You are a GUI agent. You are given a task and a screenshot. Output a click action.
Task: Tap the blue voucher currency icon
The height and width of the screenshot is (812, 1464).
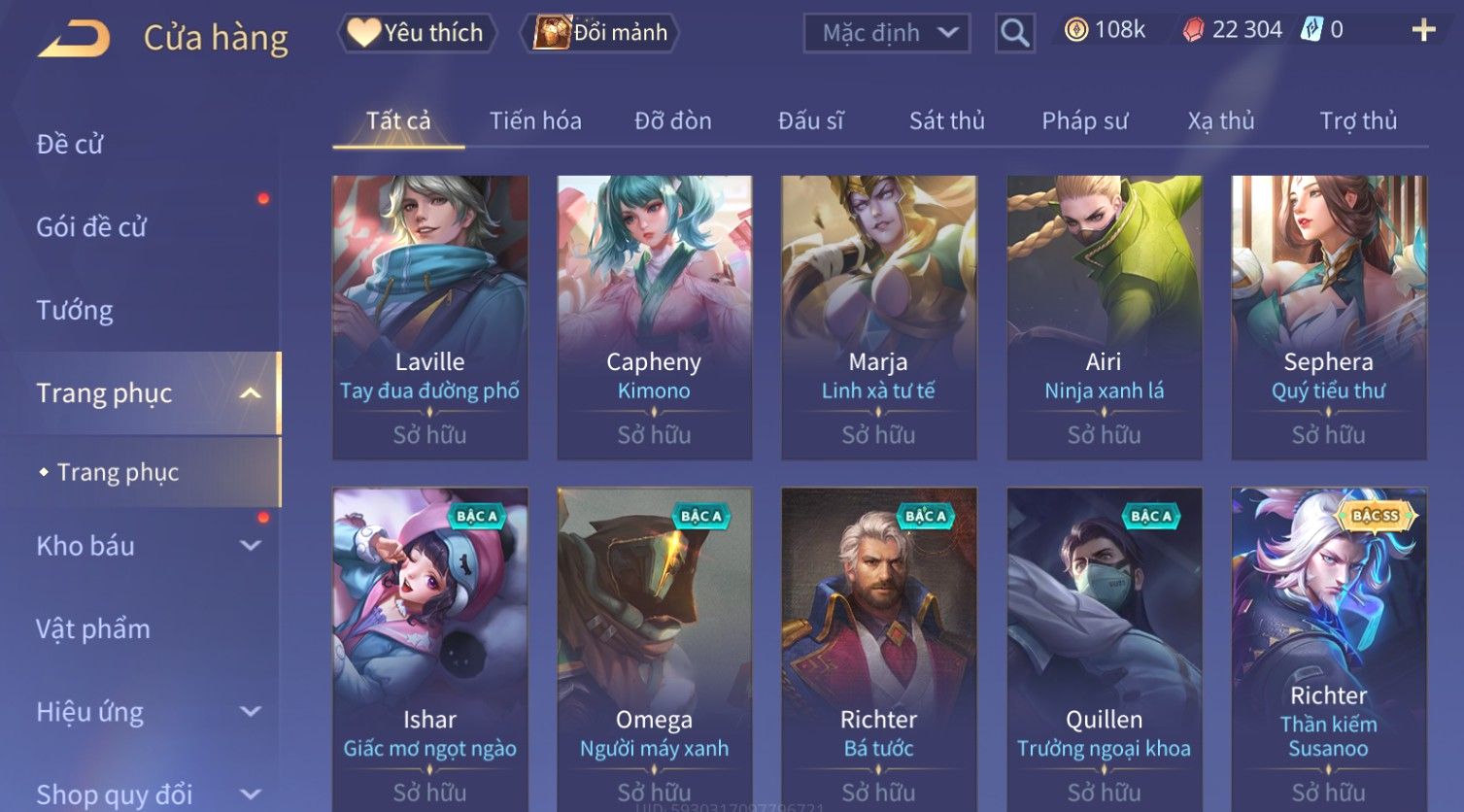[x=1311, y=30]
